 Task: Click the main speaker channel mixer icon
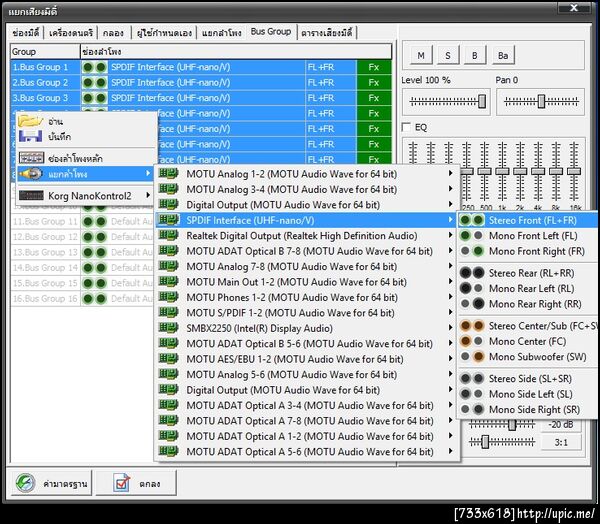coord(31,158)
